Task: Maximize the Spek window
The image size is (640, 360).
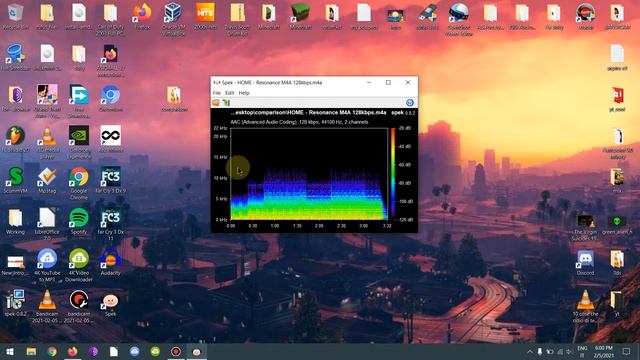Action: (x=388, y=82)
